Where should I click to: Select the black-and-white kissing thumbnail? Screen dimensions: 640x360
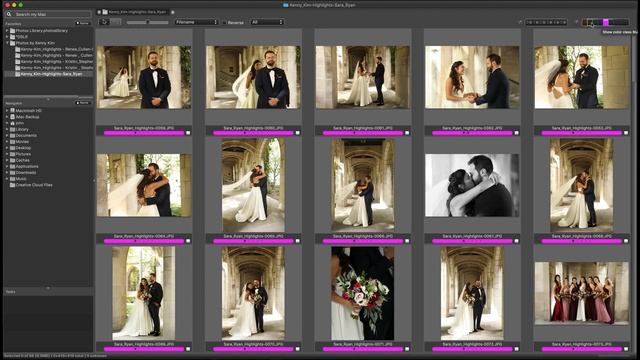tap(472, 185)
